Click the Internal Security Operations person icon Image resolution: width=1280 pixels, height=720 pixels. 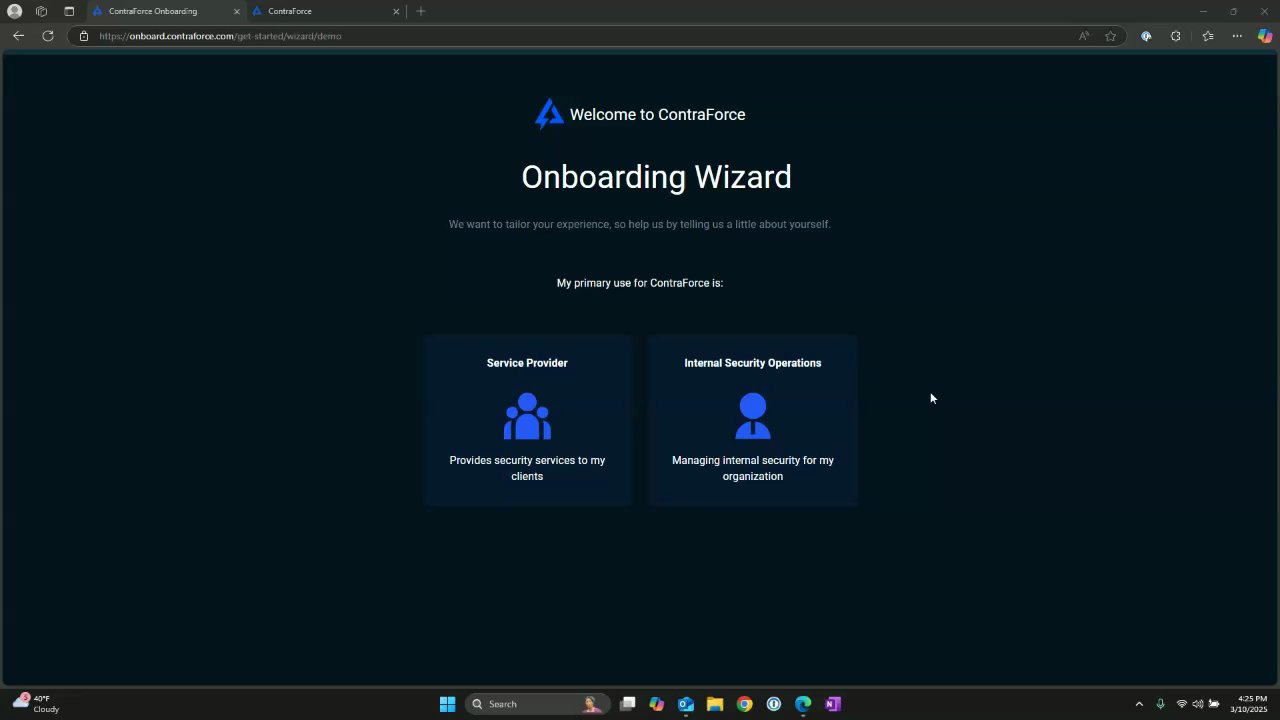[x=752, y=416]
